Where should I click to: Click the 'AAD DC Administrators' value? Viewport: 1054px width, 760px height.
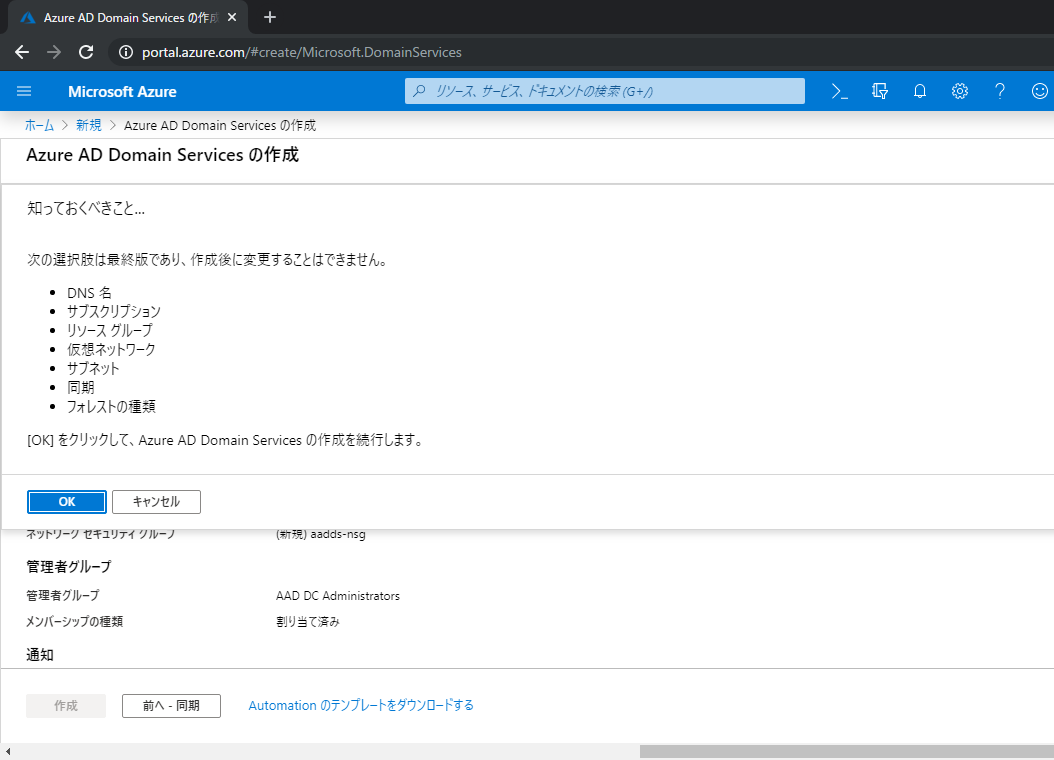pos(337,596)
